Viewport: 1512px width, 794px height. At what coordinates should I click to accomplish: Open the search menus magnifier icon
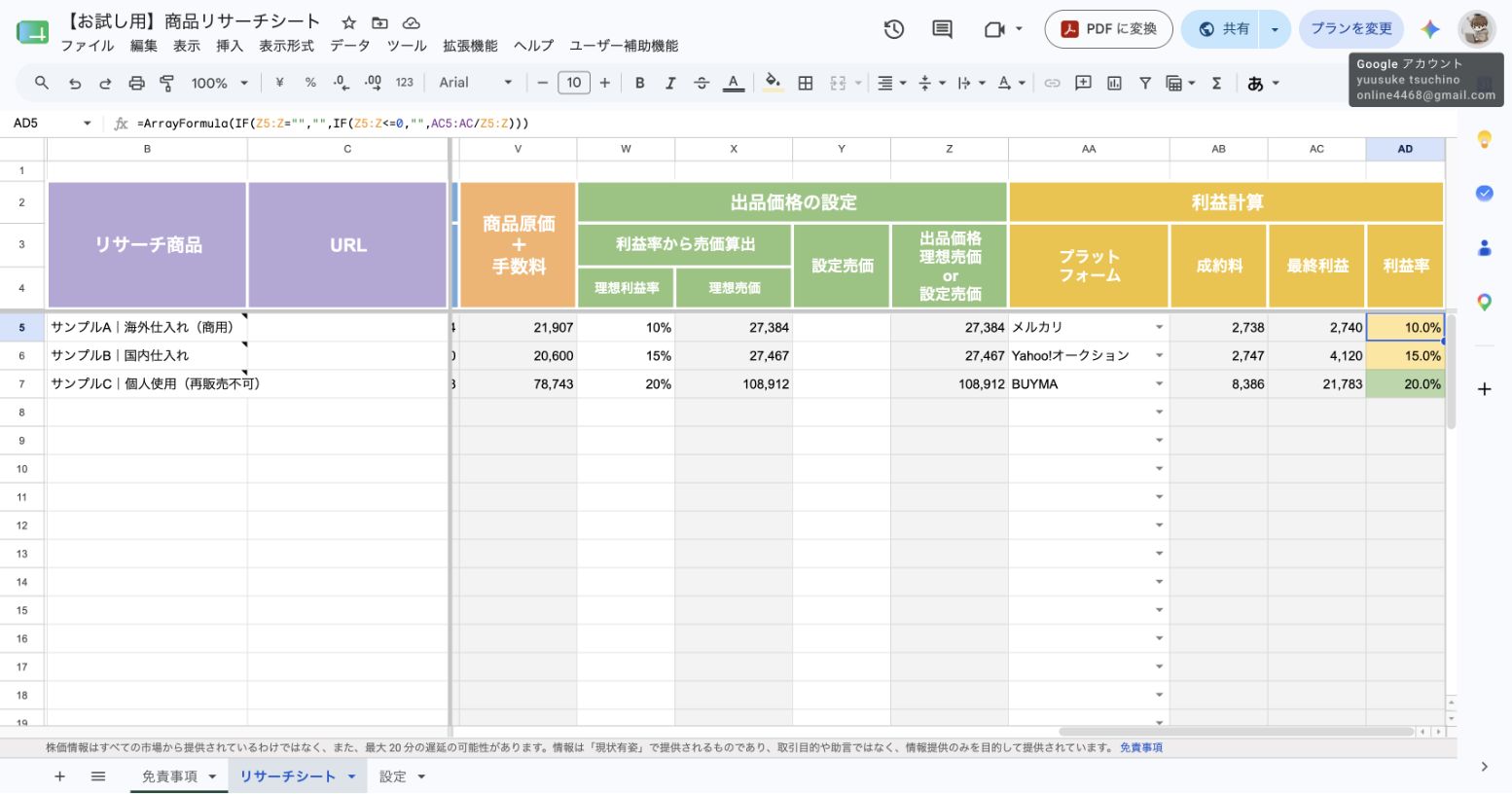click(42, 83)
